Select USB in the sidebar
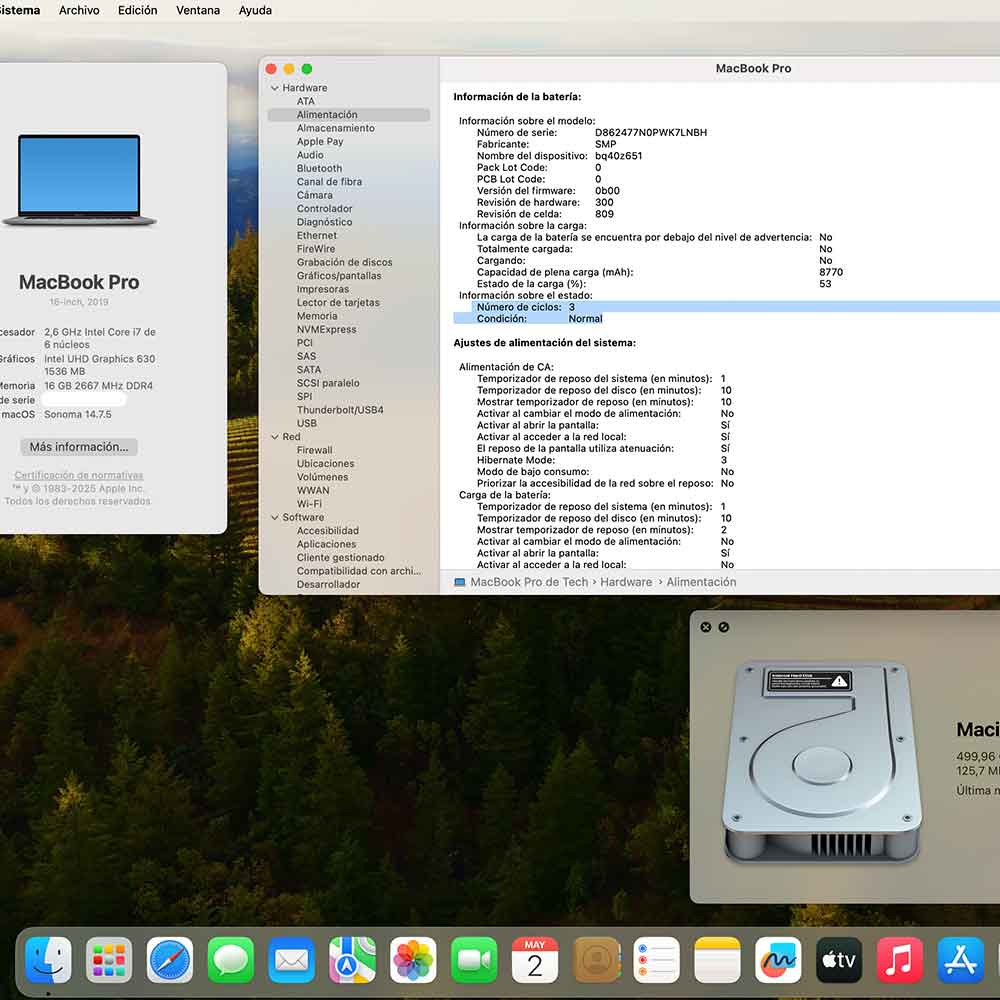Screen dimensions: 1000x1000 (307, 423)
